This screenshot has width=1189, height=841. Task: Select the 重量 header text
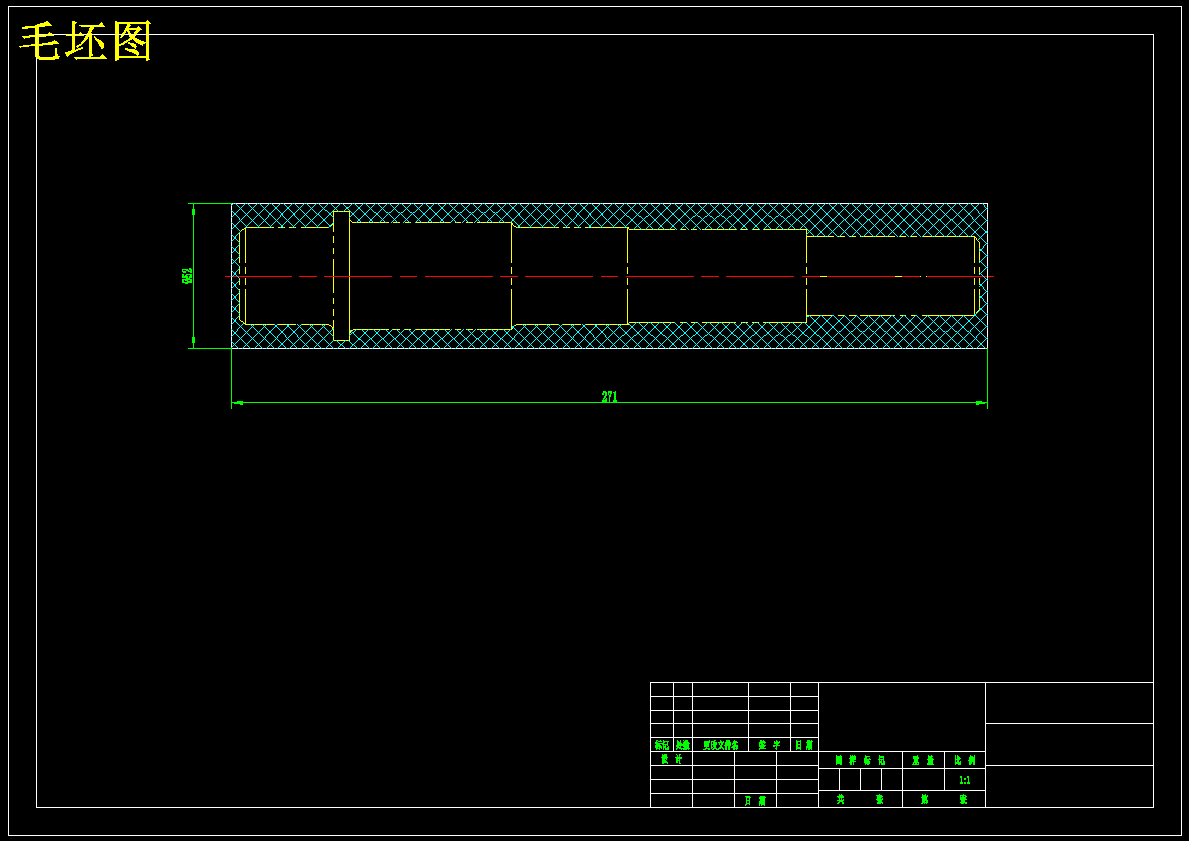923,760
